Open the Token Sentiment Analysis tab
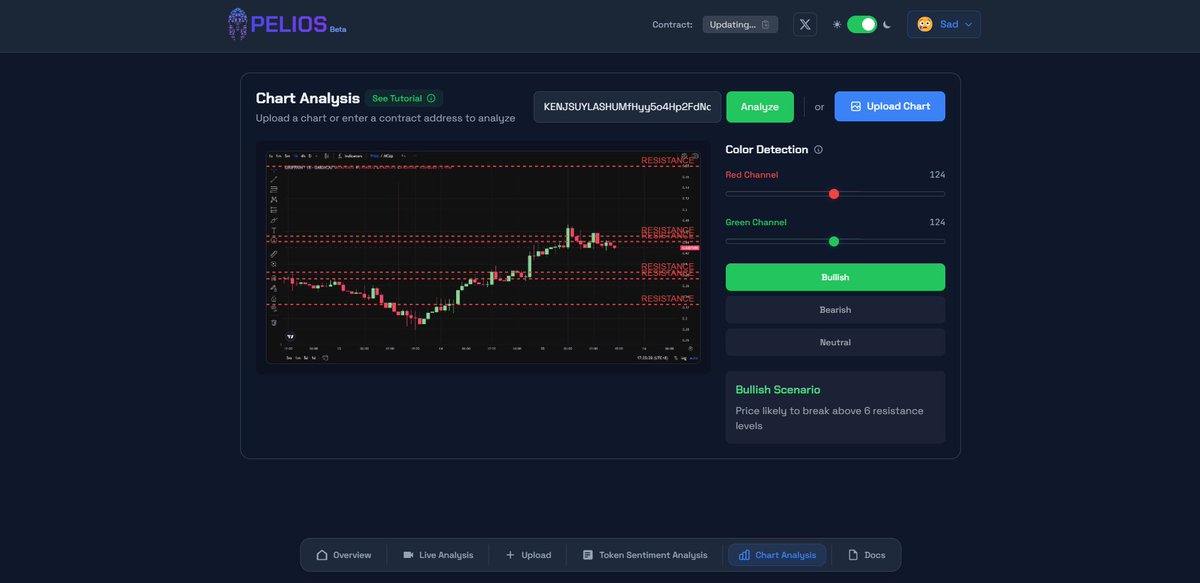 coord(645,555)
